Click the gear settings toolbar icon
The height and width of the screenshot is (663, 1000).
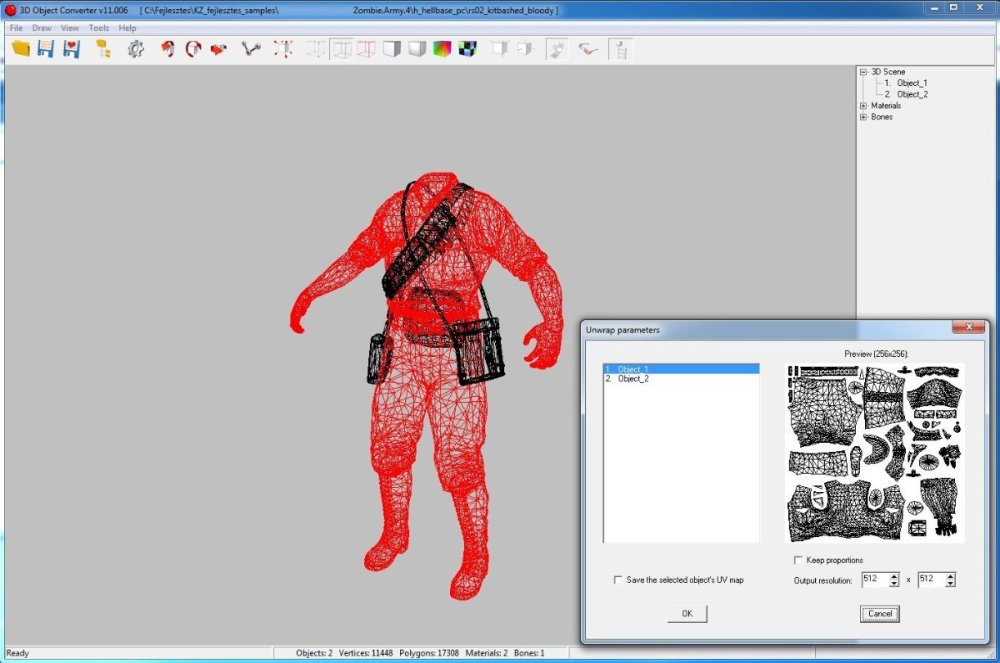point(135,48)
